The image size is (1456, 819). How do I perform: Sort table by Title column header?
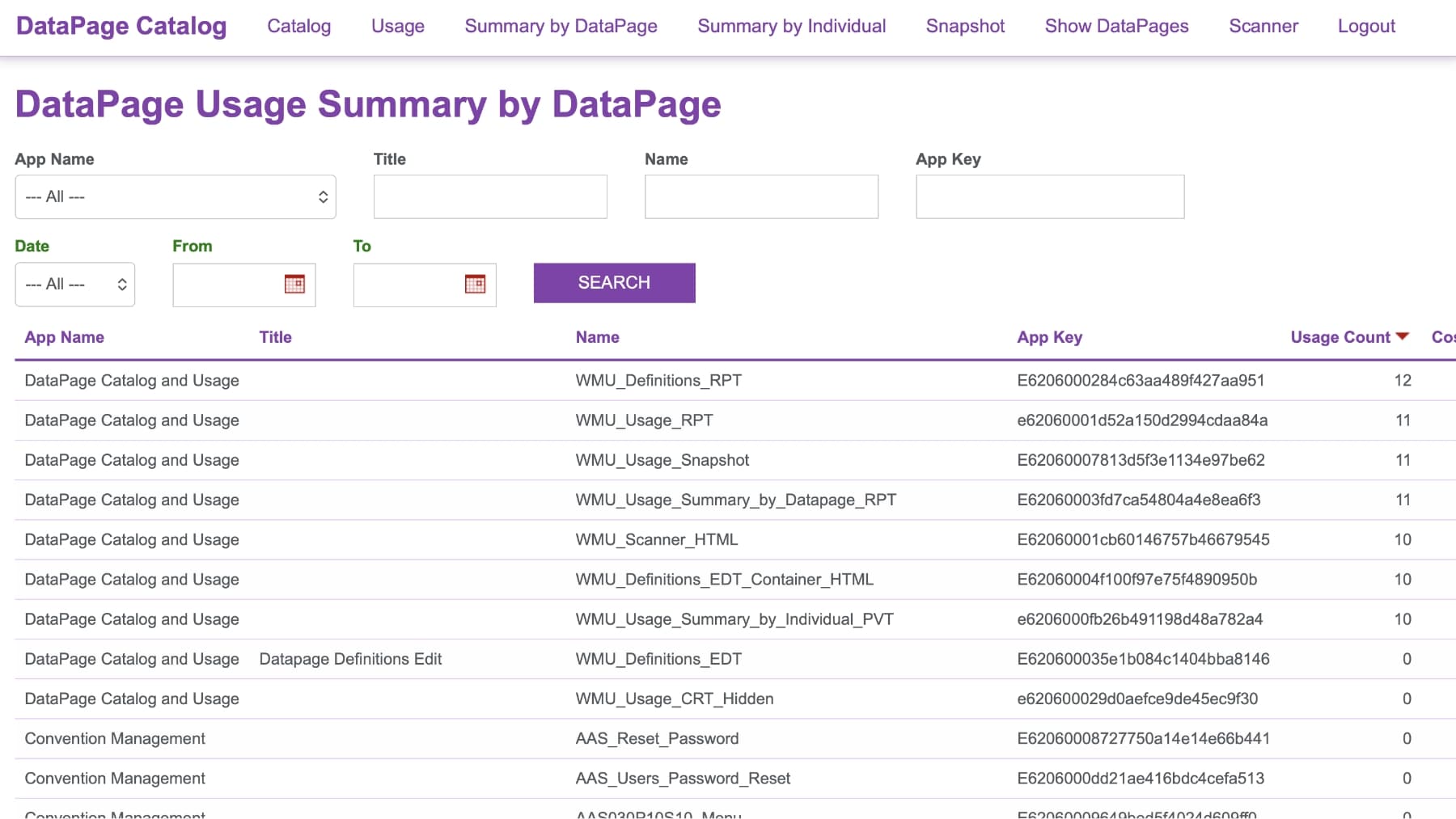pos(275,337)
